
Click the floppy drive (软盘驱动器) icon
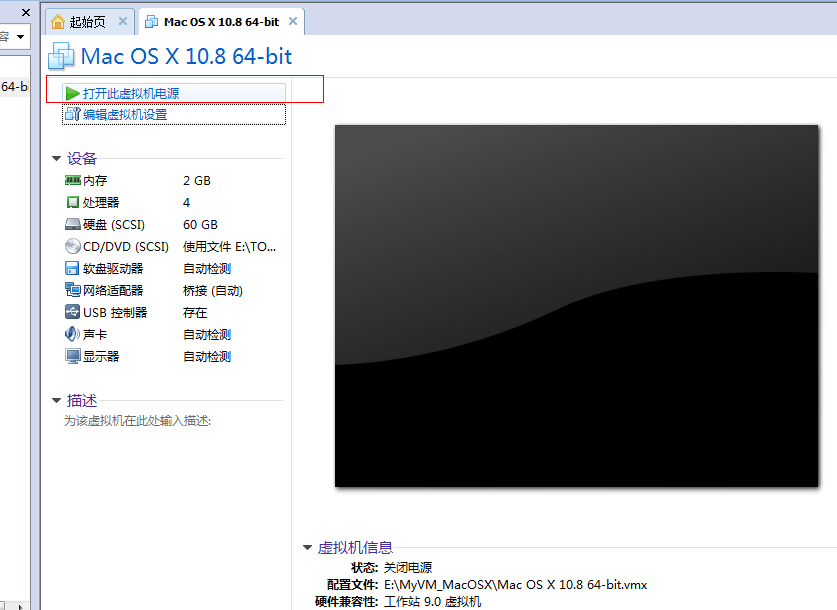coord(72,268)
